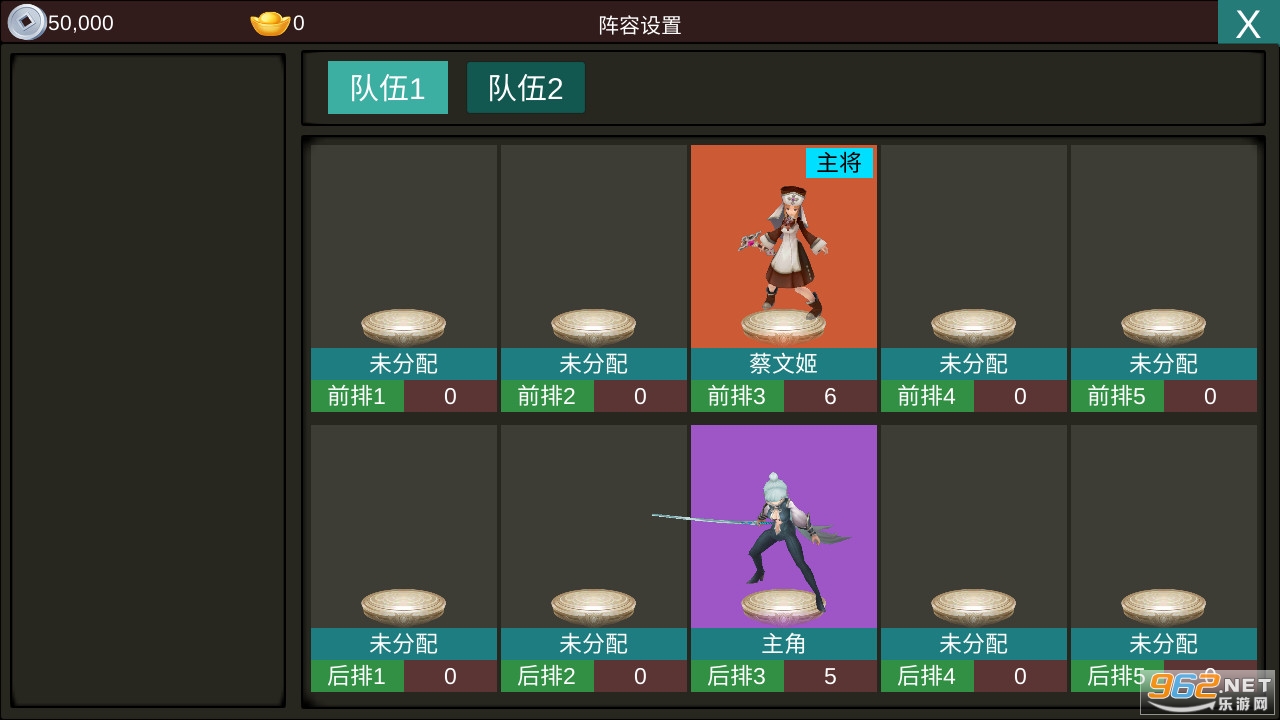Click the silver coin currency icon
The image size is (1280, 720).
[27, 22]
